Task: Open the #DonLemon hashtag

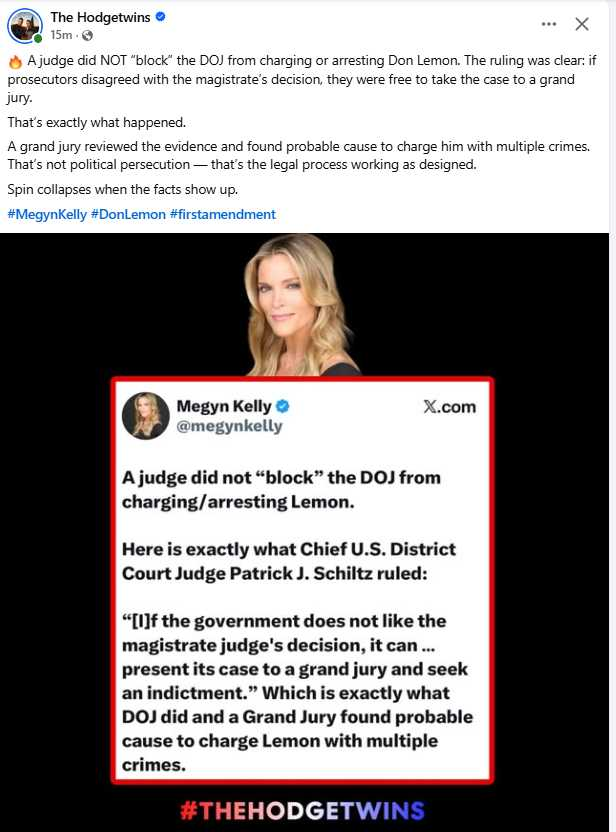Action: pos(128,214)
